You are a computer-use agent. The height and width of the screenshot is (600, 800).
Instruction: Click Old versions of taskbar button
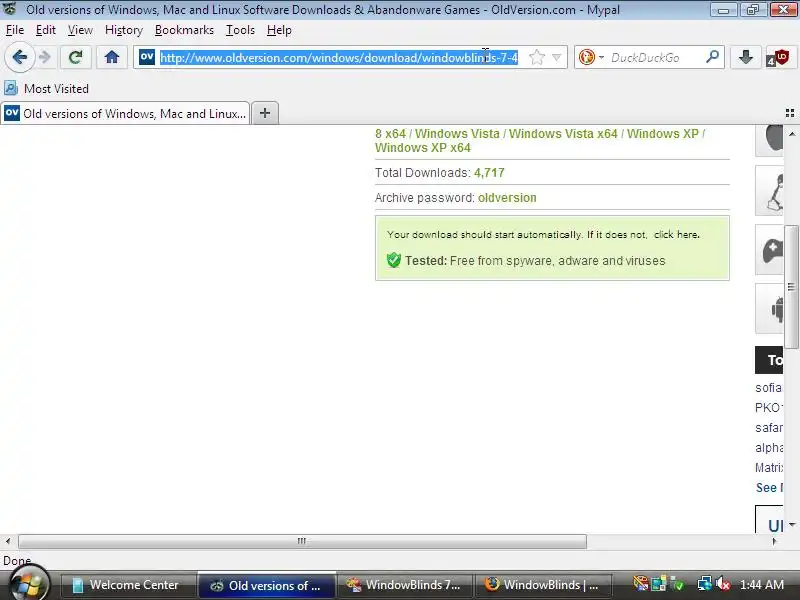[267, 585]
